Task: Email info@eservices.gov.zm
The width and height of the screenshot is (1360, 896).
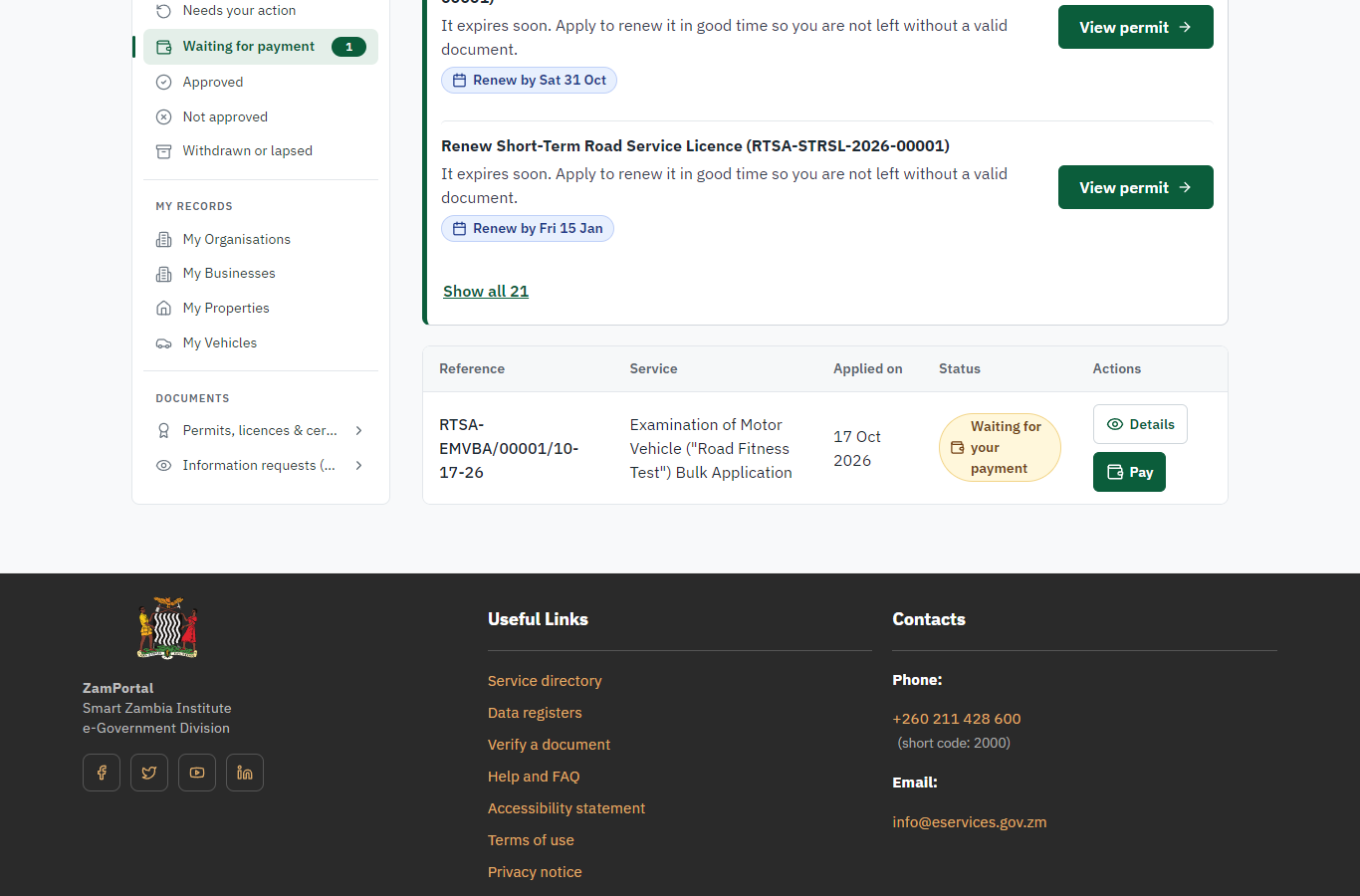Action: (x=970, y=822)
